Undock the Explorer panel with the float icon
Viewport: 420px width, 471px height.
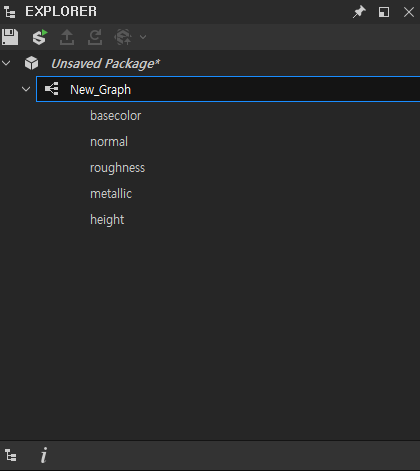[x=384, y=12]
